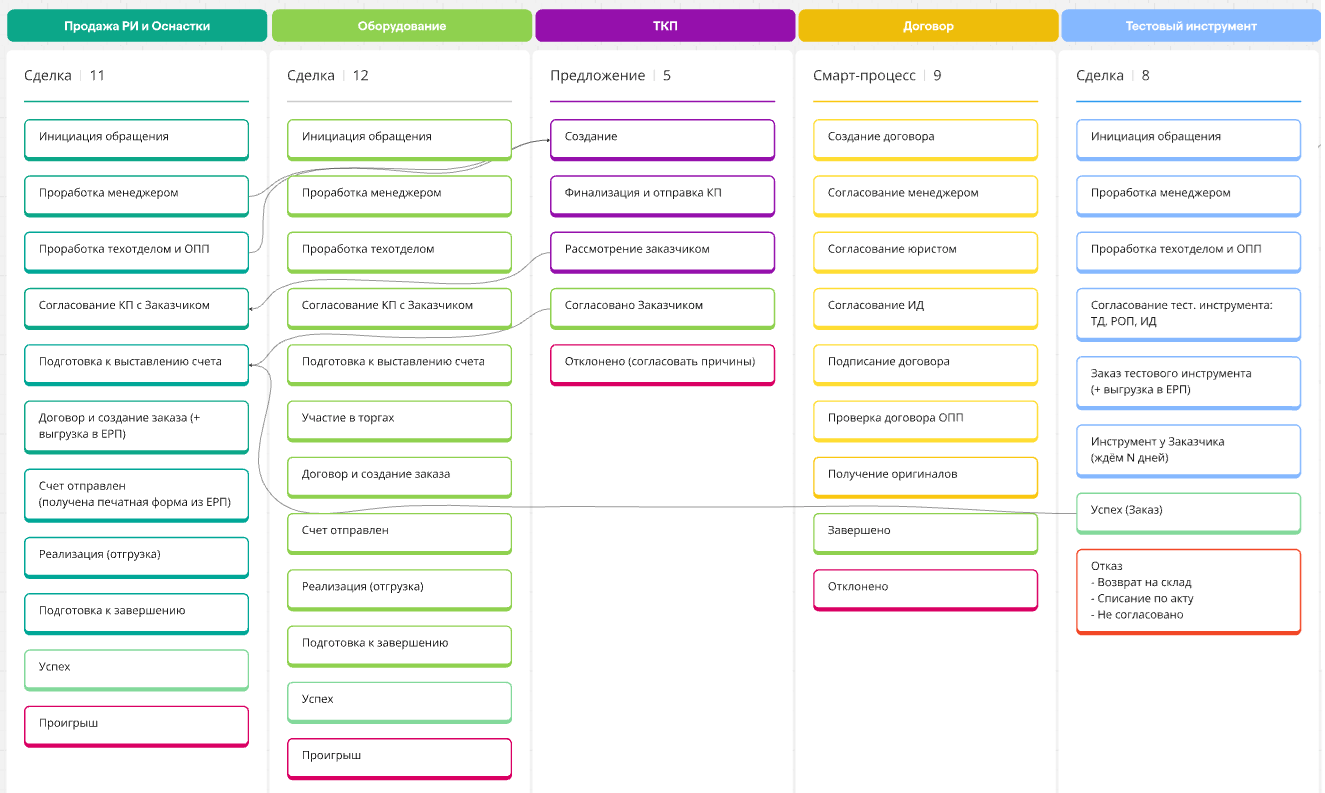Screen dimensions: 1325x793
Task: Select Отклонено (согласовать причины) card
Action: [662, 363]
